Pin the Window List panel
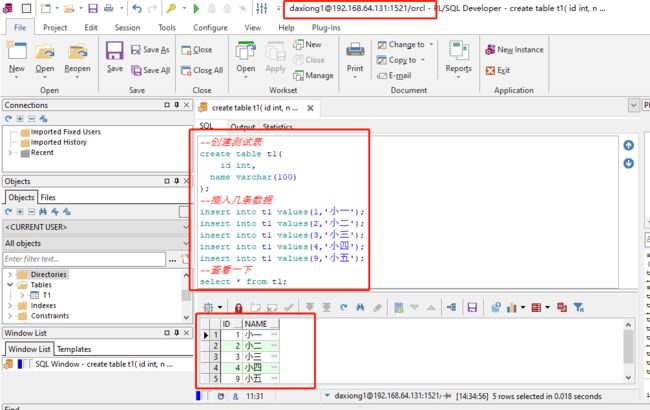650x410 pixels. [177, 333]
